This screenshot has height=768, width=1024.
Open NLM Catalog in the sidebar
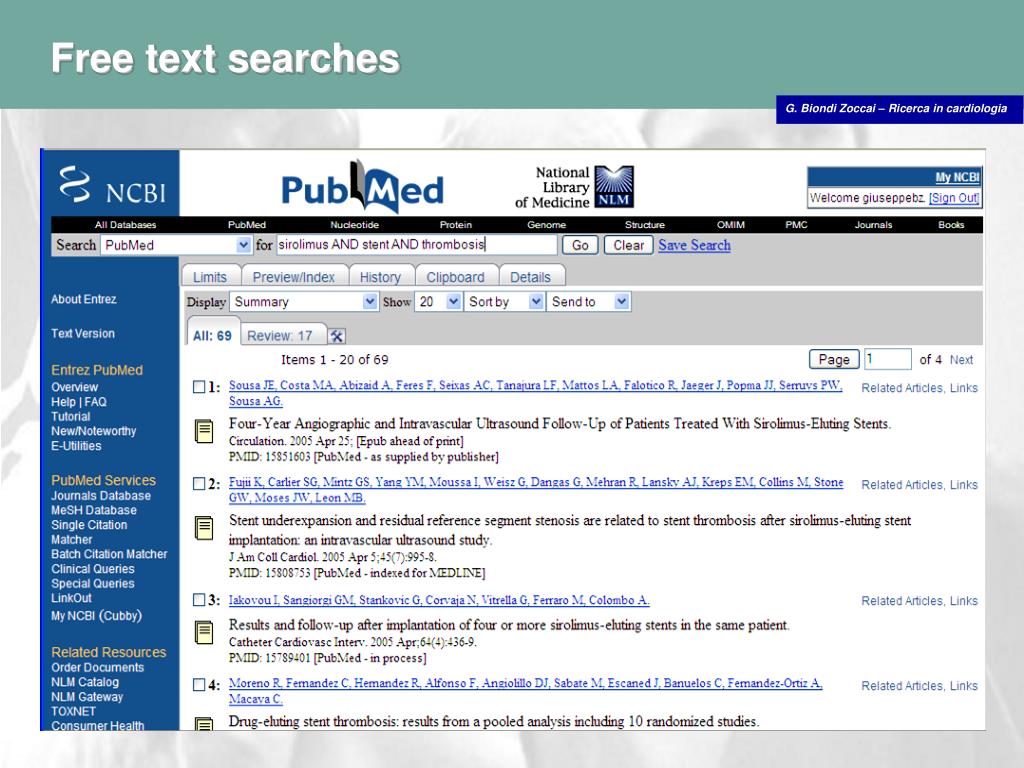coord(86,682)
